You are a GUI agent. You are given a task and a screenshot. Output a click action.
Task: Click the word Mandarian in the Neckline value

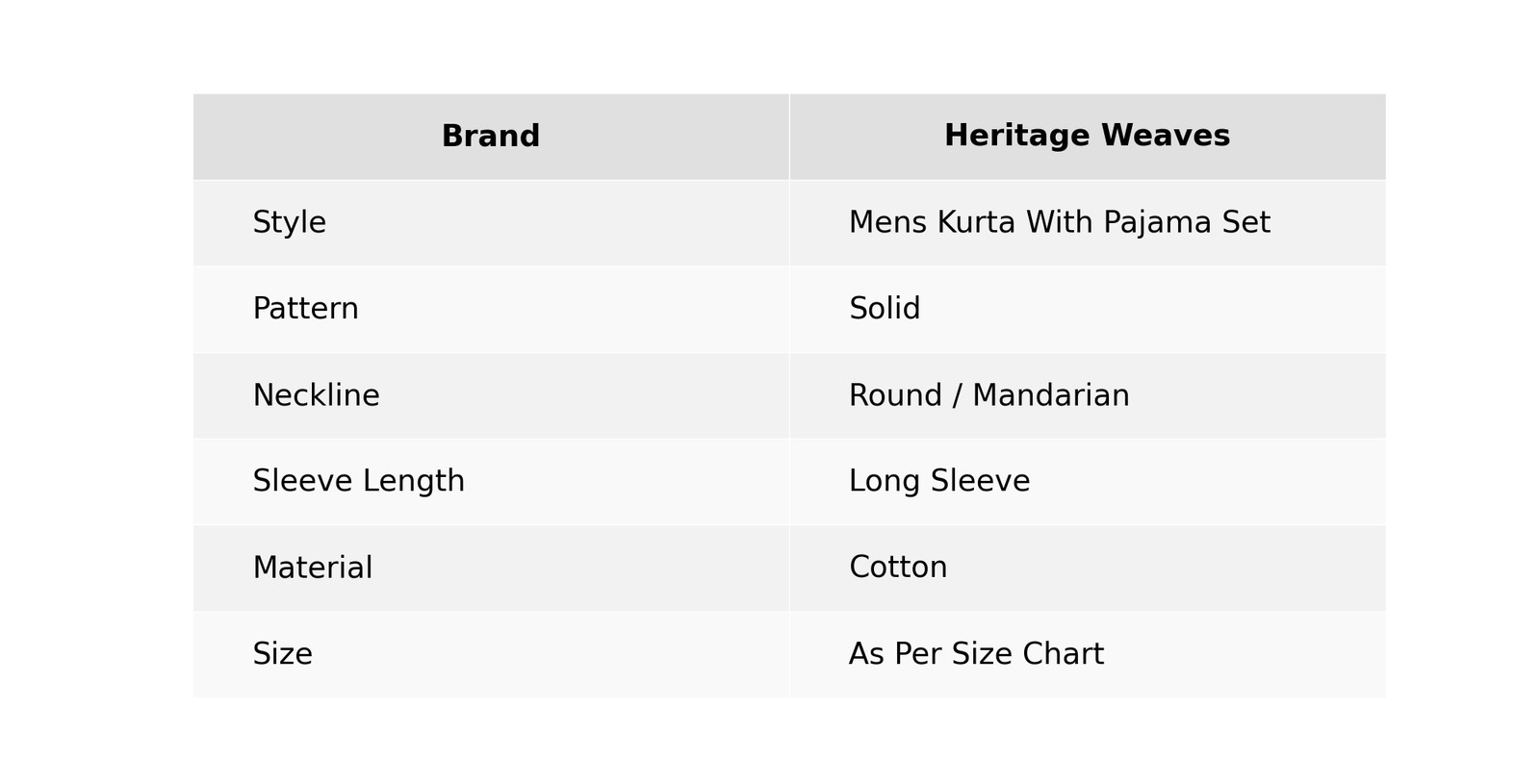click(1050, 395)
